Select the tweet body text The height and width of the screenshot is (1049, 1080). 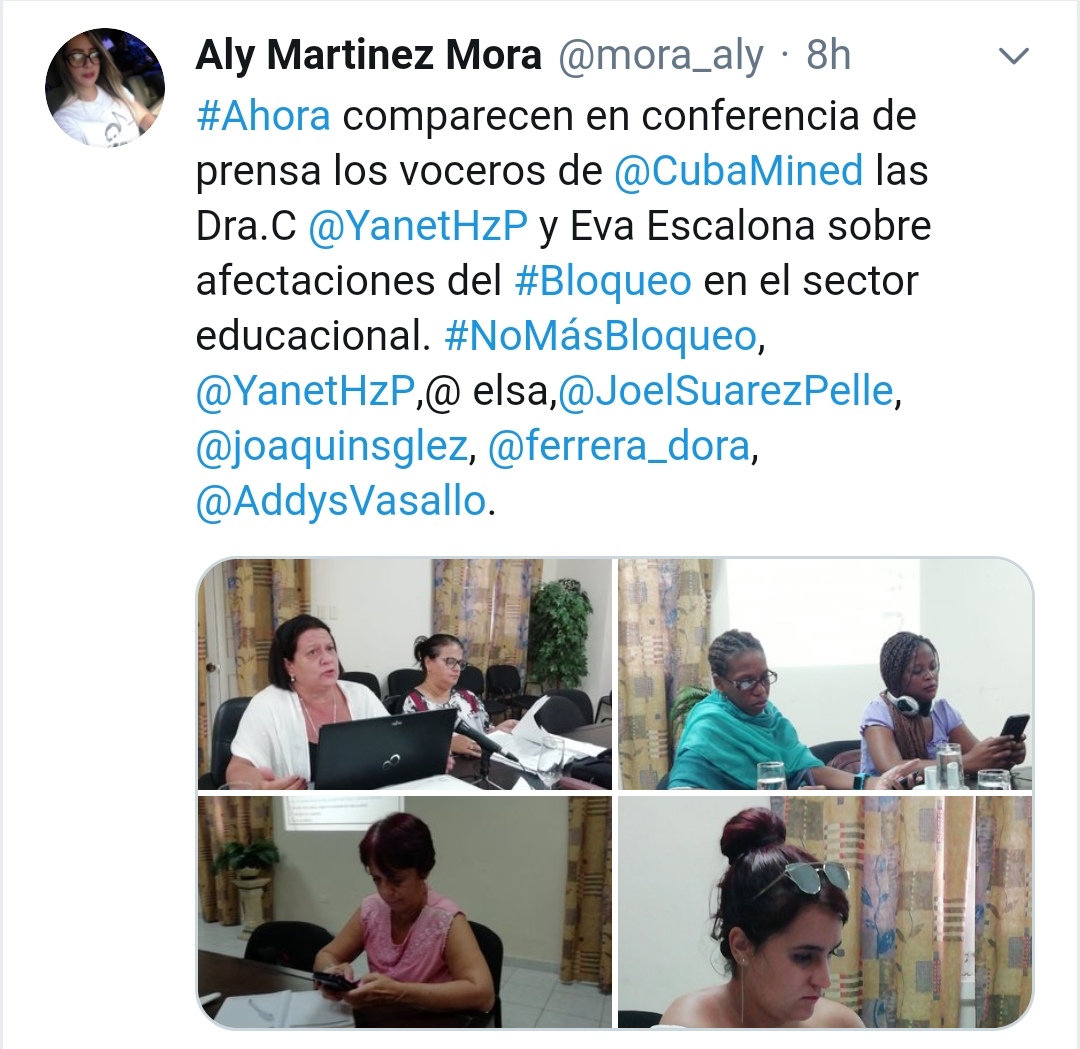(x=563, y=309)
